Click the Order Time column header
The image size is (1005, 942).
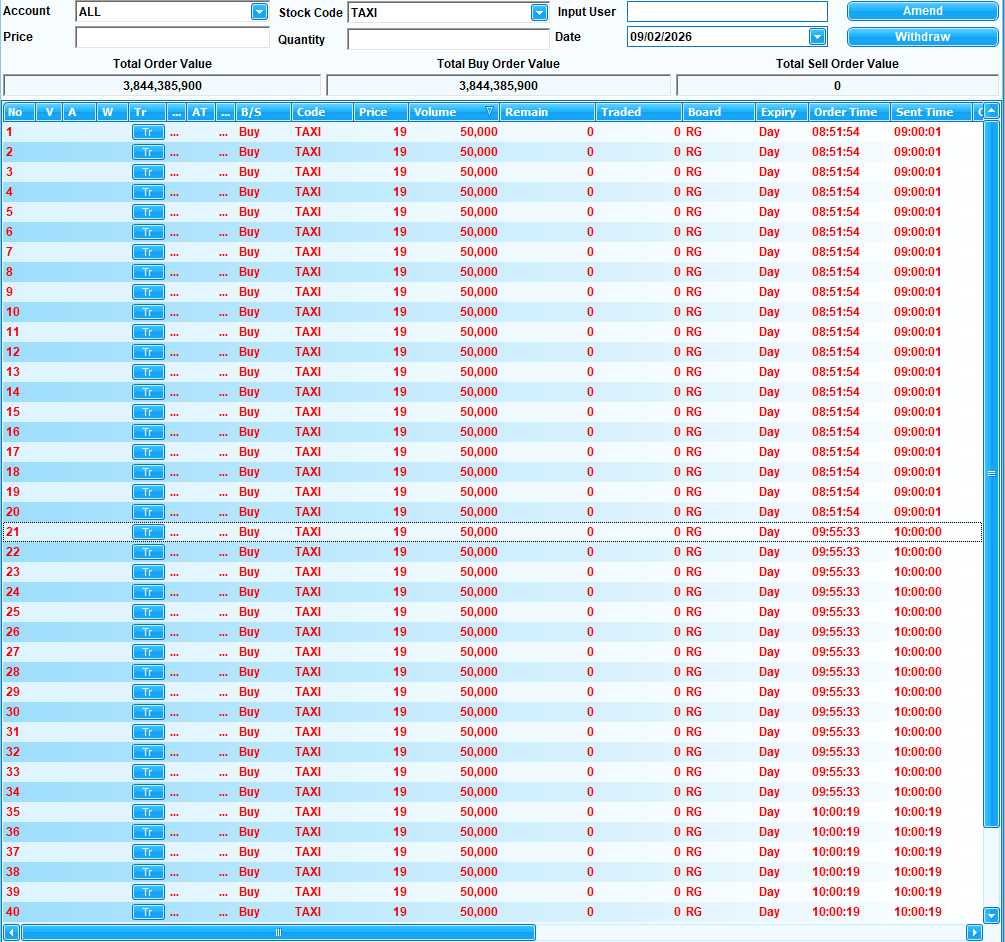(846, 112)
